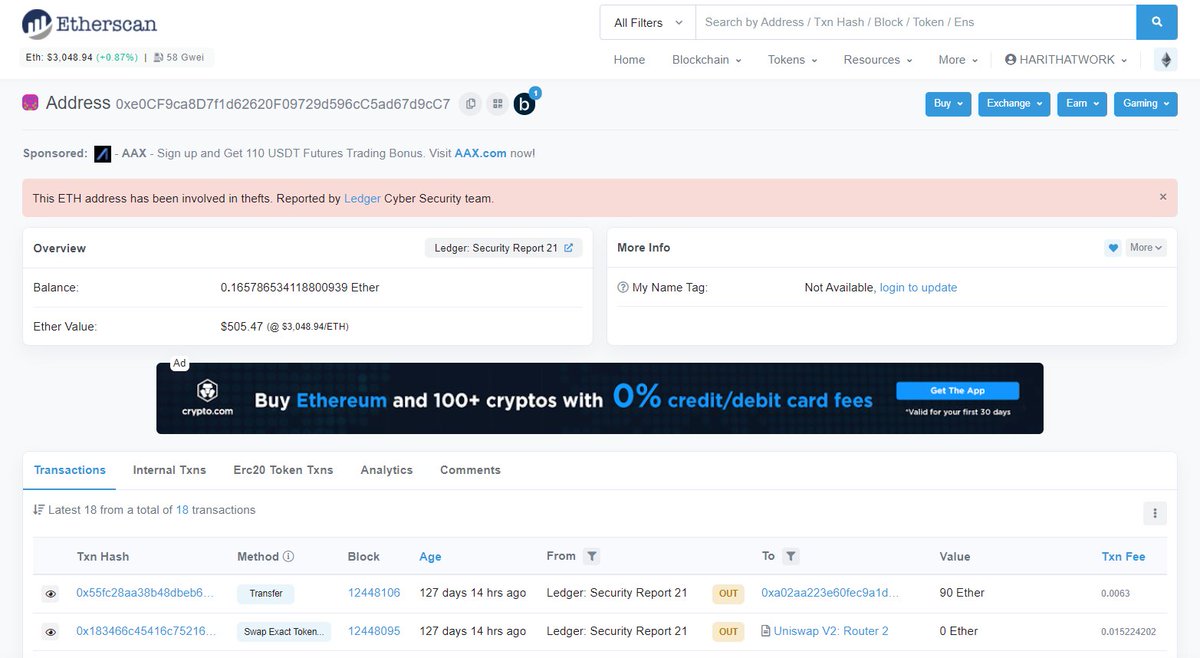Filter the From column
1200x658 pixels.
coord(591,557)
